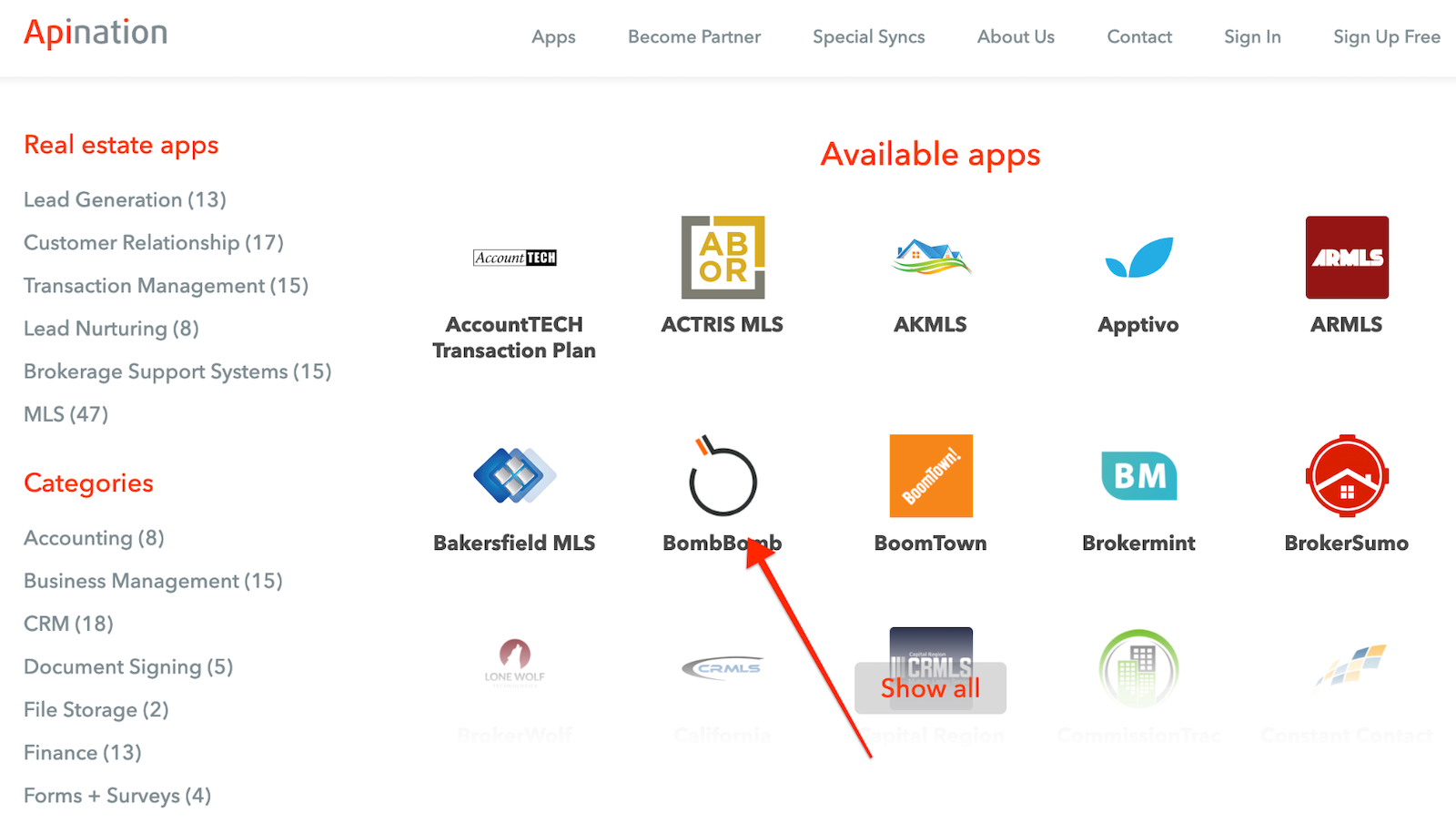Open the AccountTECH app icon

[515, 258]
